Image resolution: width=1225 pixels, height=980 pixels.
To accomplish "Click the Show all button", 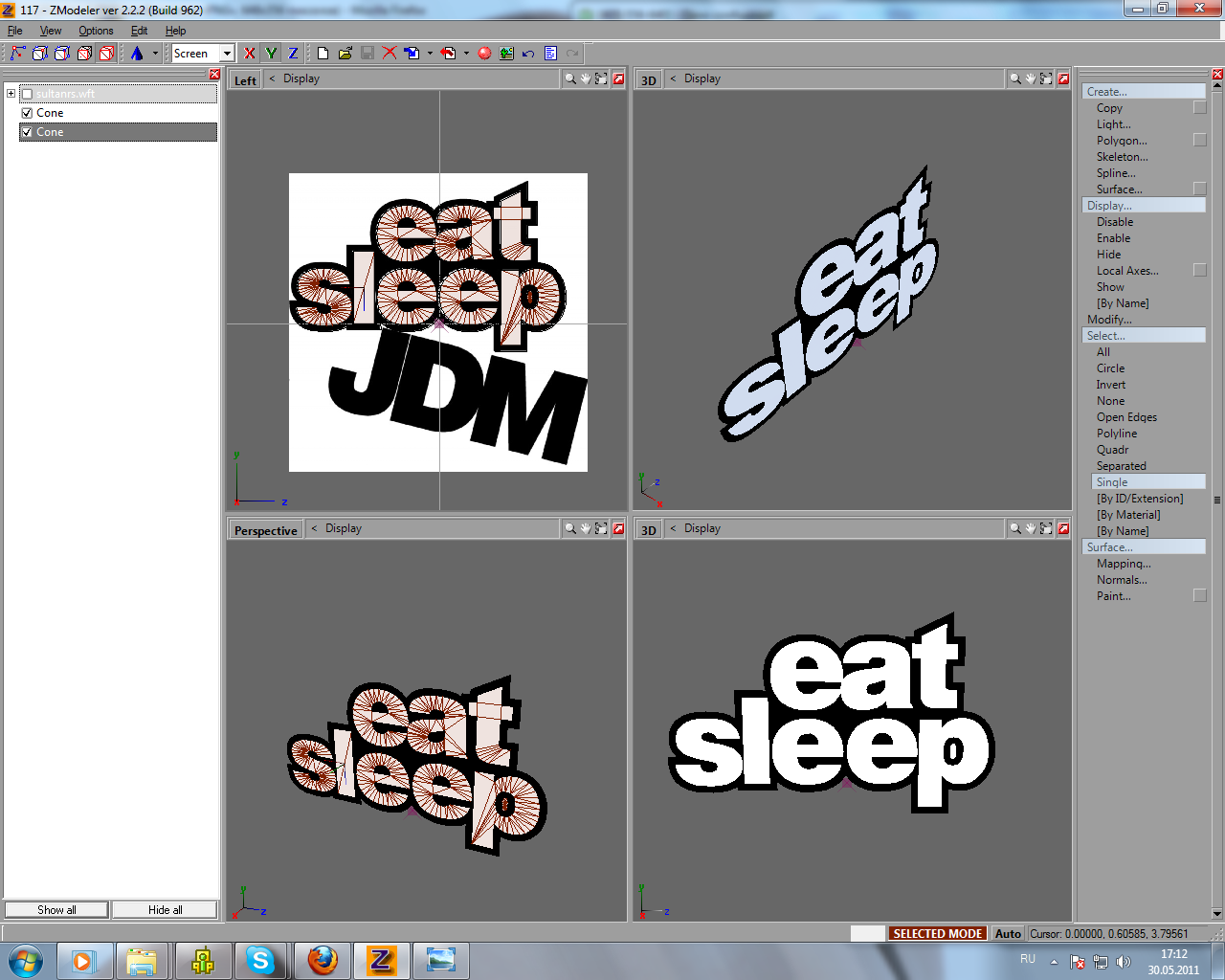I will pos(56,910).
